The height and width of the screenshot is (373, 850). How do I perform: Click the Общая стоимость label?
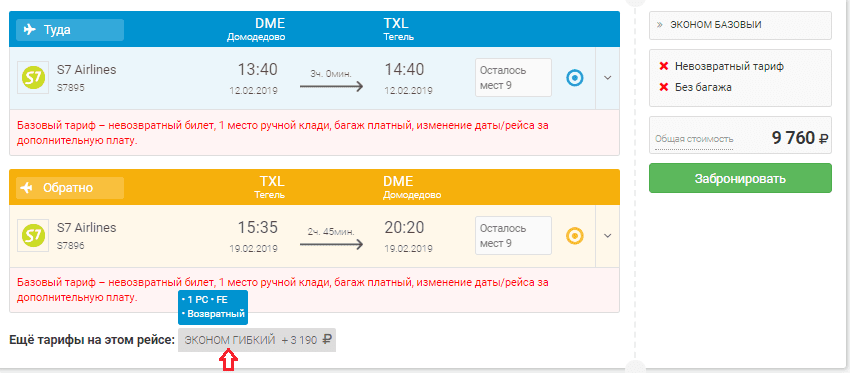tap(694, 139)
